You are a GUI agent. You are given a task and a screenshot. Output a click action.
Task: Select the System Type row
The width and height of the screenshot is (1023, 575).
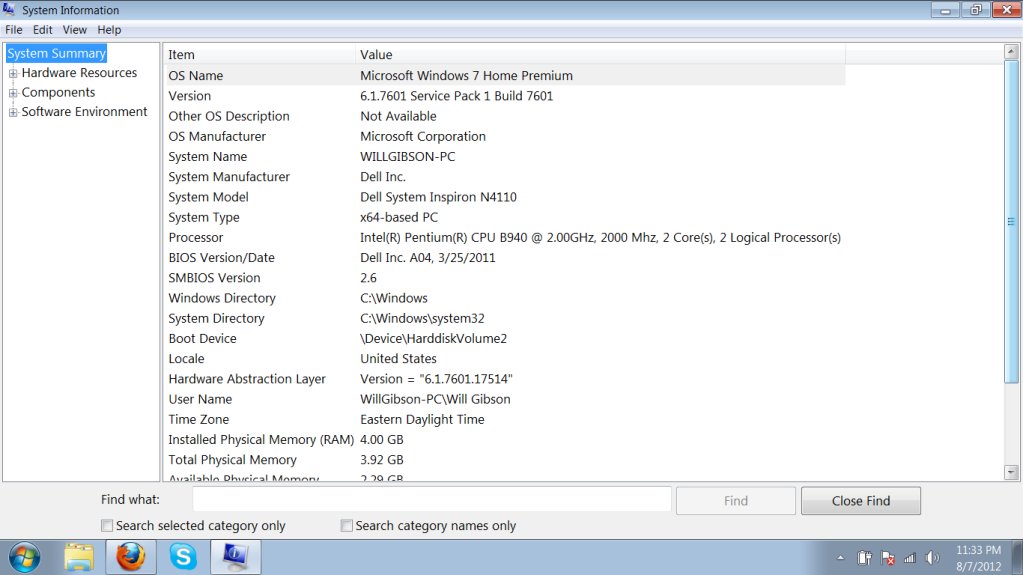pyautogui.click(x=506, y=217)
